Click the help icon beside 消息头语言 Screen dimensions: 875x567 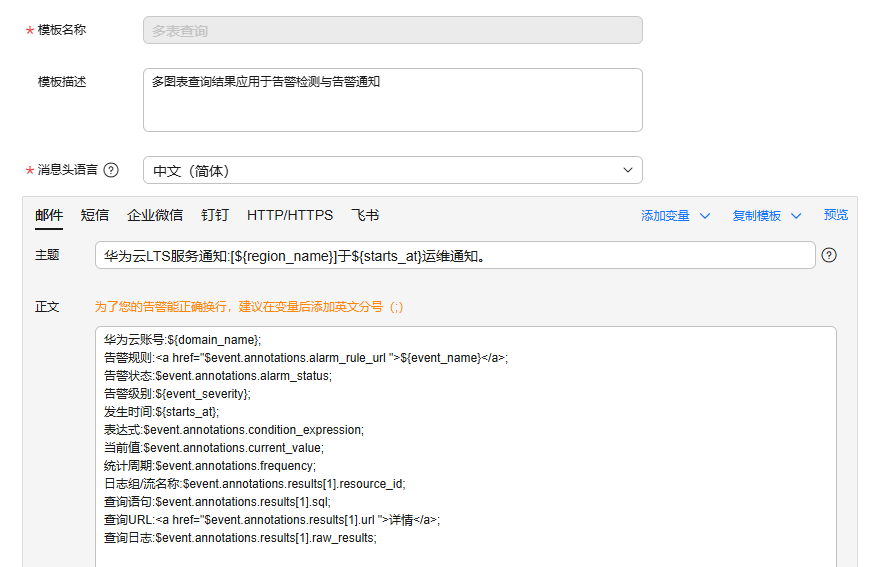point(111,170)
